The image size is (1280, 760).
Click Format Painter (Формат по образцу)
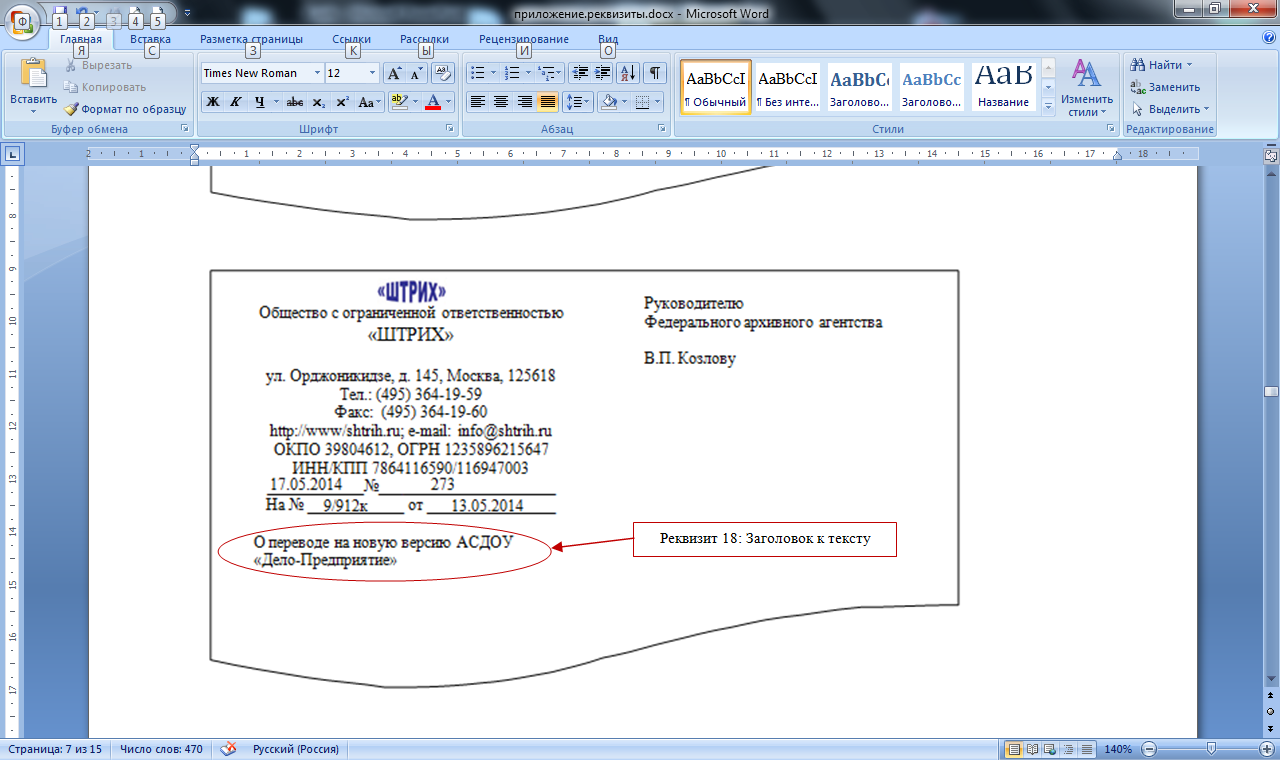coord(126,109)
